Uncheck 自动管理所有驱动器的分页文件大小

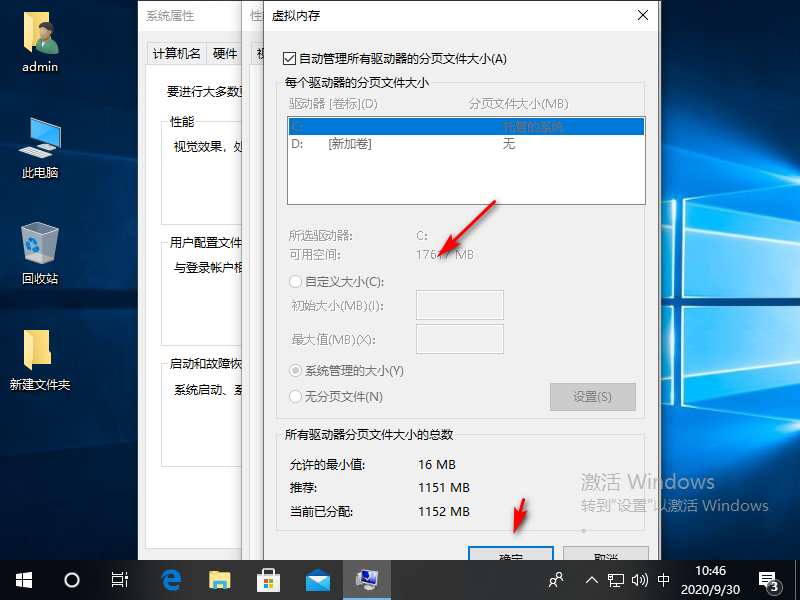click(290, 58)
